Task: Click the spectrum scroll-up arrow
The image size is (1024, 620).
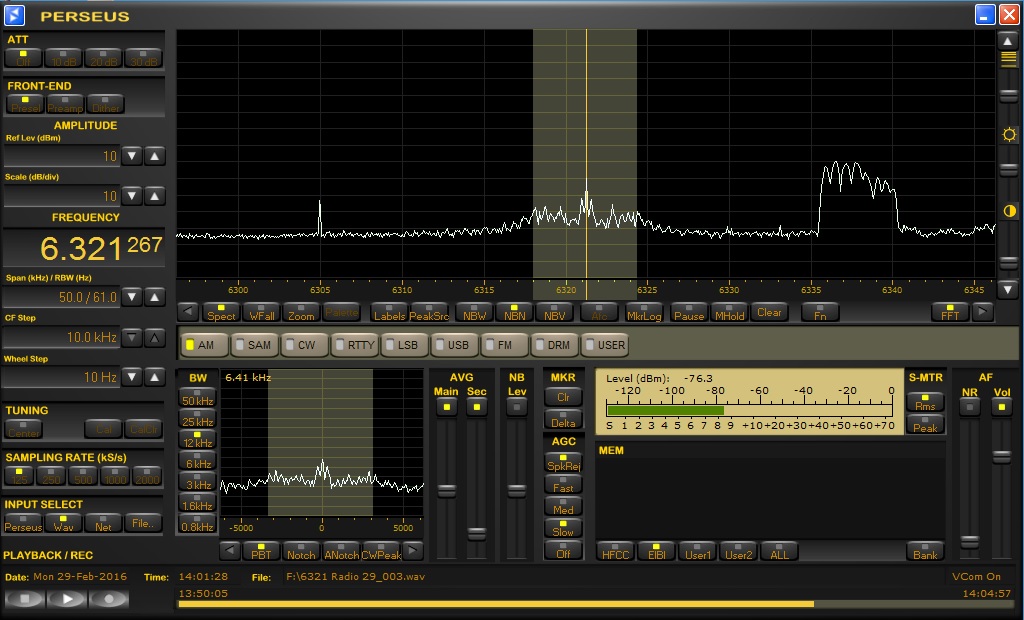Action: click(1008, 41)
